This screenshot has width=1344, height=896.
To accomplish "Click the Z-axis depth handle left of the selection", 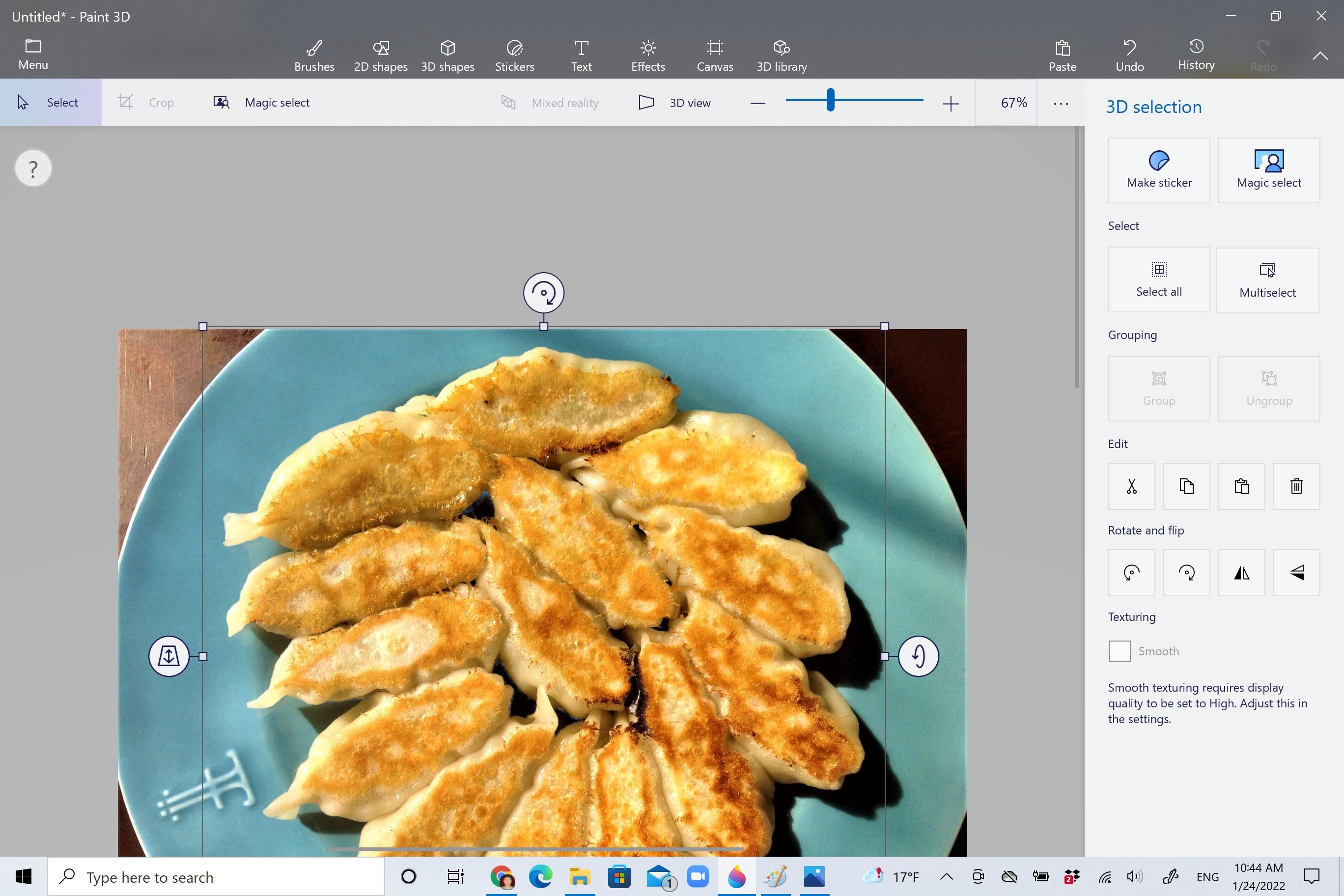I will pyautogui.click(x=168, y=656).
